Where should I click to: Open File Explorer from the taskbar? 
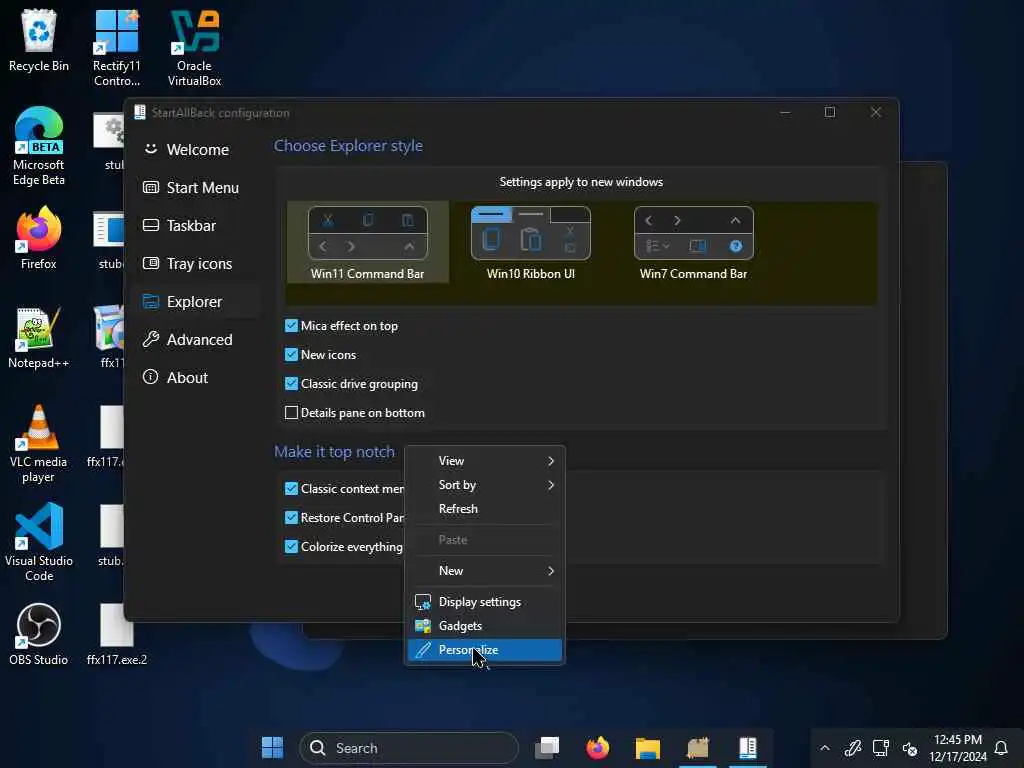[x=648, y=748]
